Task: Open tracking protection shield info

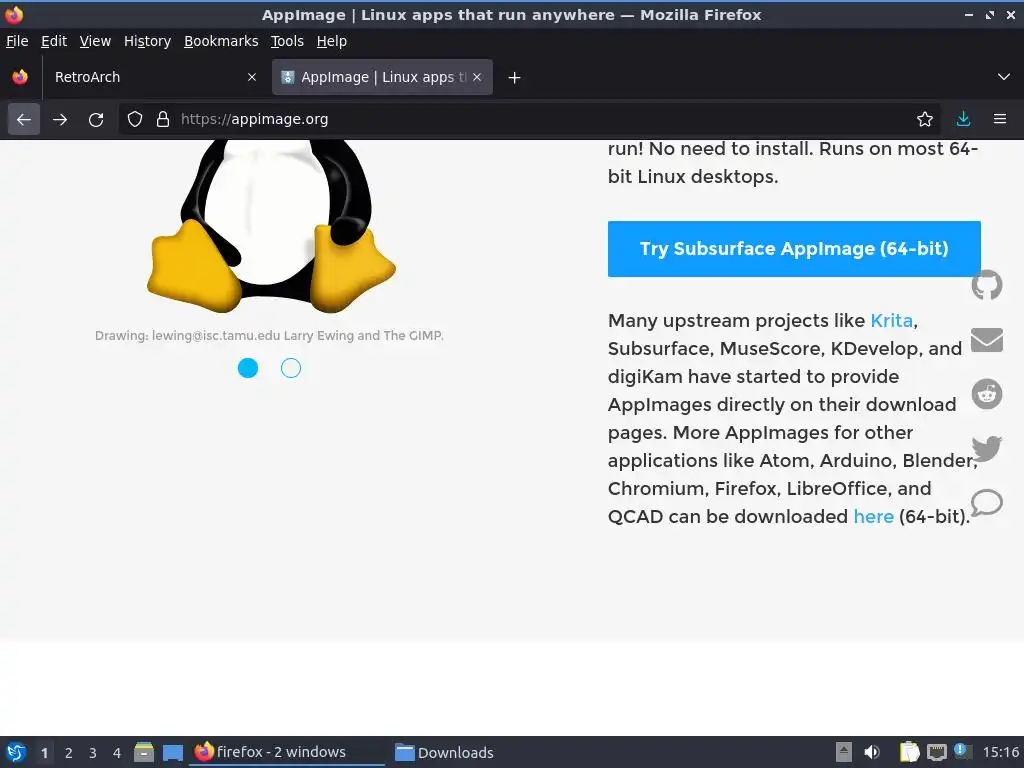Action: 135,120
